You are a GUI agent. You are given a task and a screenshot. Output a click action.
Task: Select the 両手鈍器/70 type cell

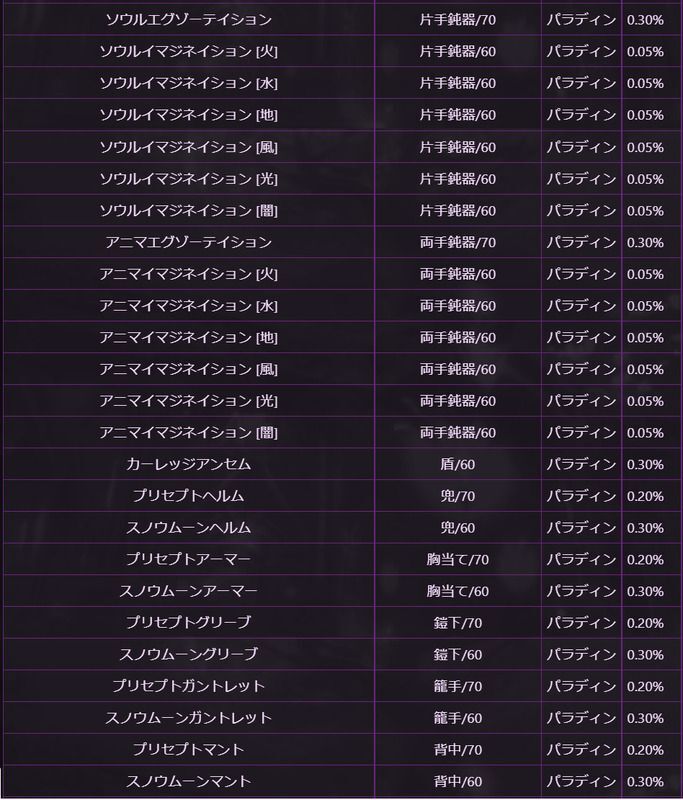457,243
